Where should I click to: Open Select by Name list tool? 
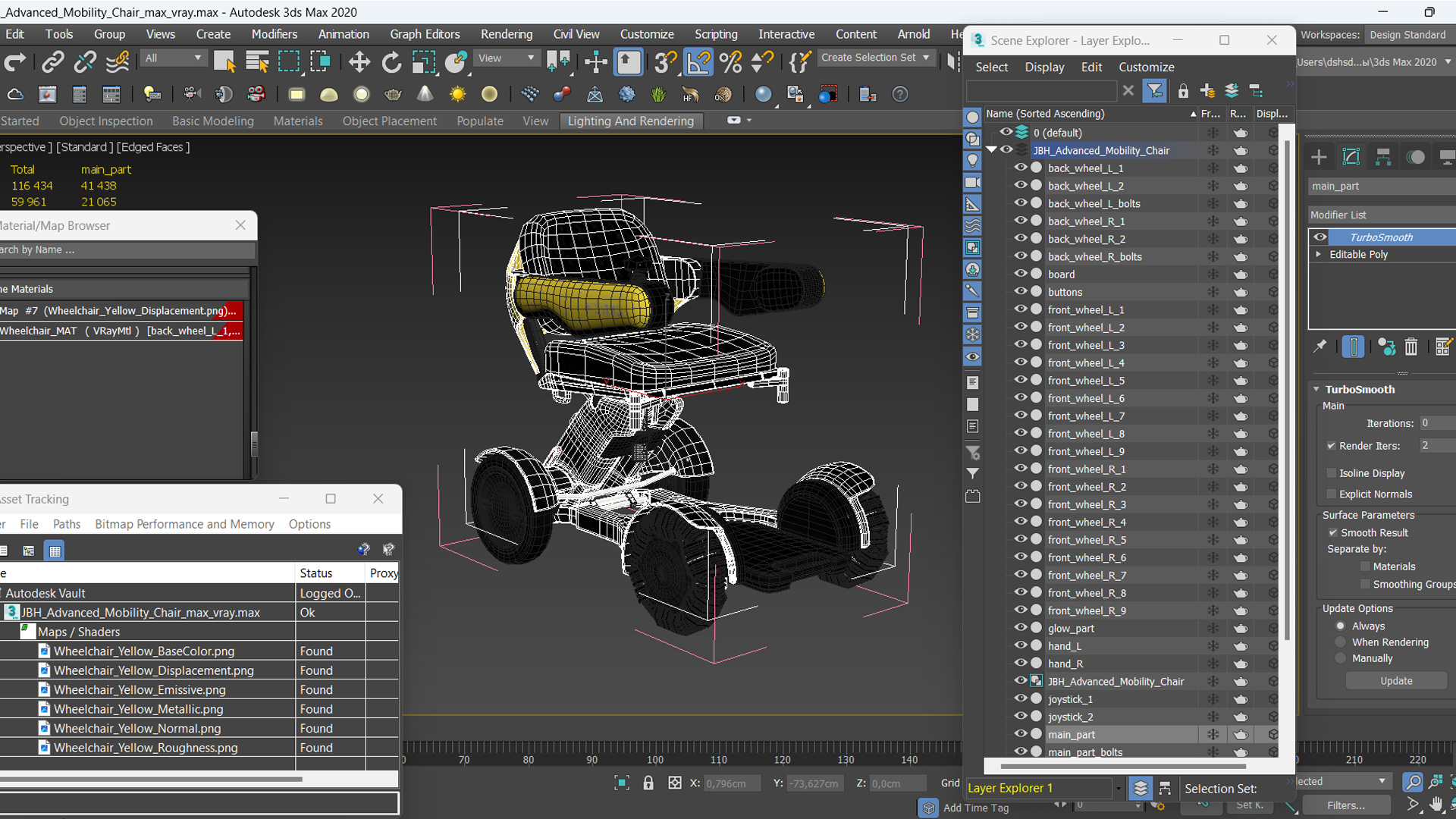coord(257,62)
